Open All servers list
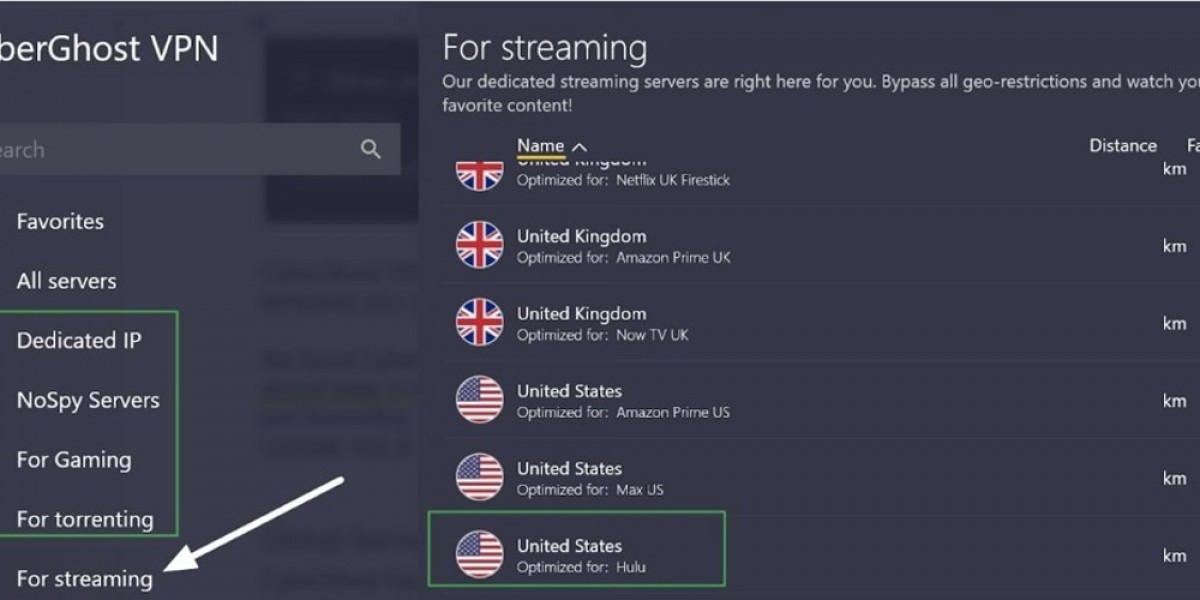The image size is (1200, 600). (x=66, y=281)
